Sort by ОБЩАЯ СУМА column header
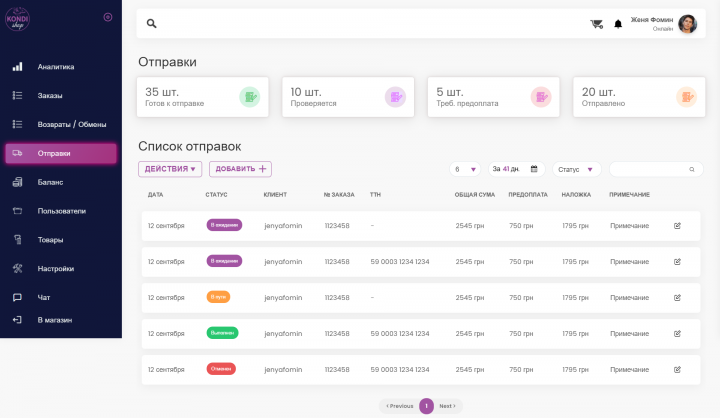Image resolution: width=720 pixels, height=418 pixels. pos(475,195)
